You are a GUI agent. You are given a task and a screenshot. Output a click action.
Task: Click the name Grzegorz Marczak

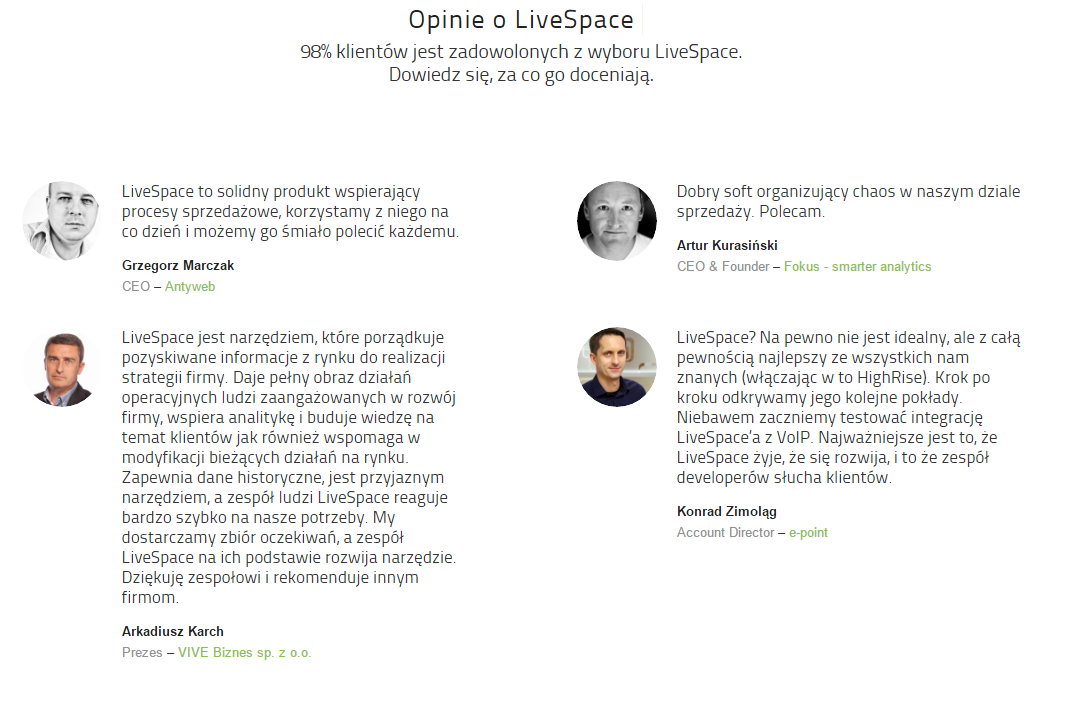point(178,266)
